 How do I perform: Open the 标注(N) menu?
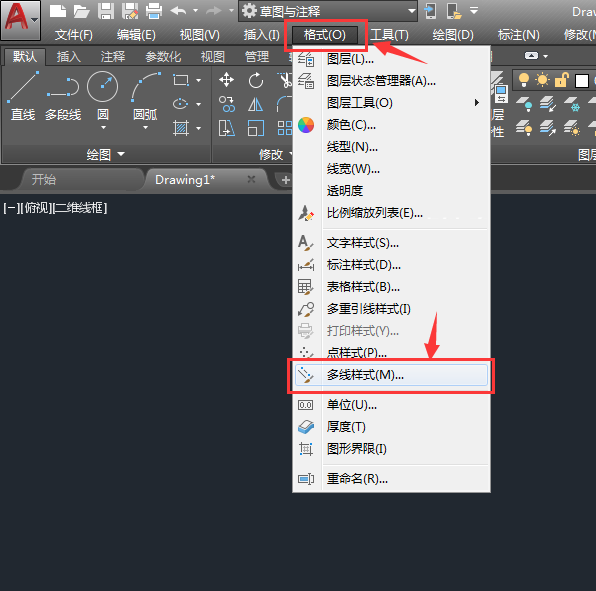(x=518, y=35)
